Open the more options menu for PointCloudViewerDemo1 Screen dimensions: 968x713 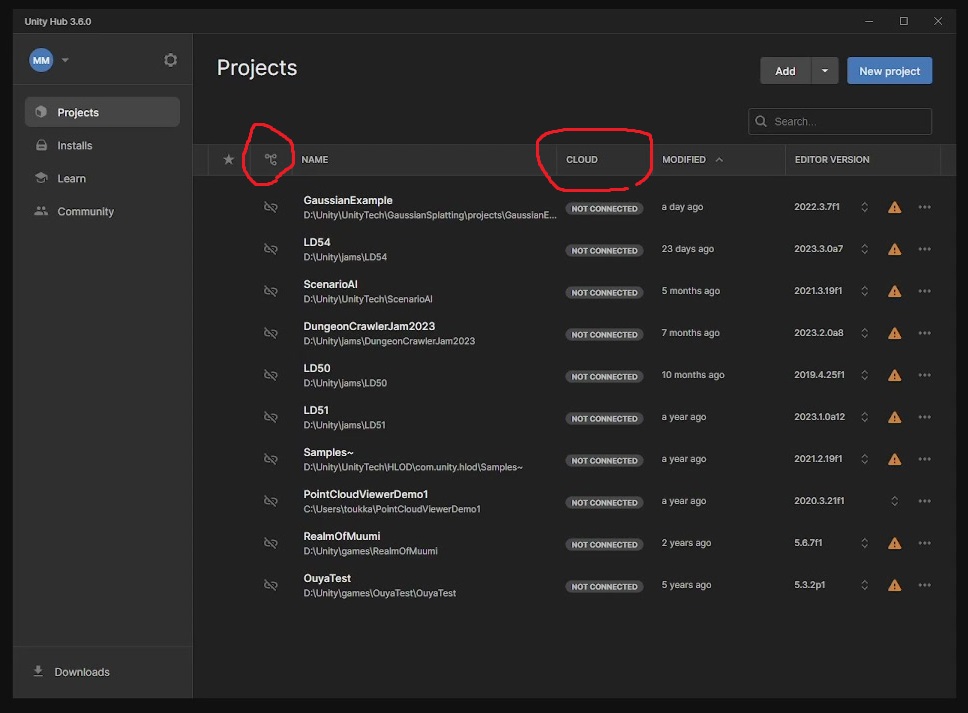(924, 501)
